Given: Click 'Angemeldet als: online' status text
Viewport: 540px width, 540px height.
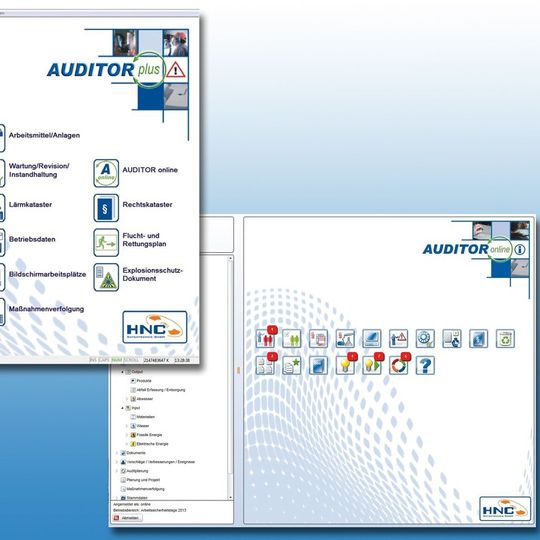Looking at the screenshot, I should 132,505.
